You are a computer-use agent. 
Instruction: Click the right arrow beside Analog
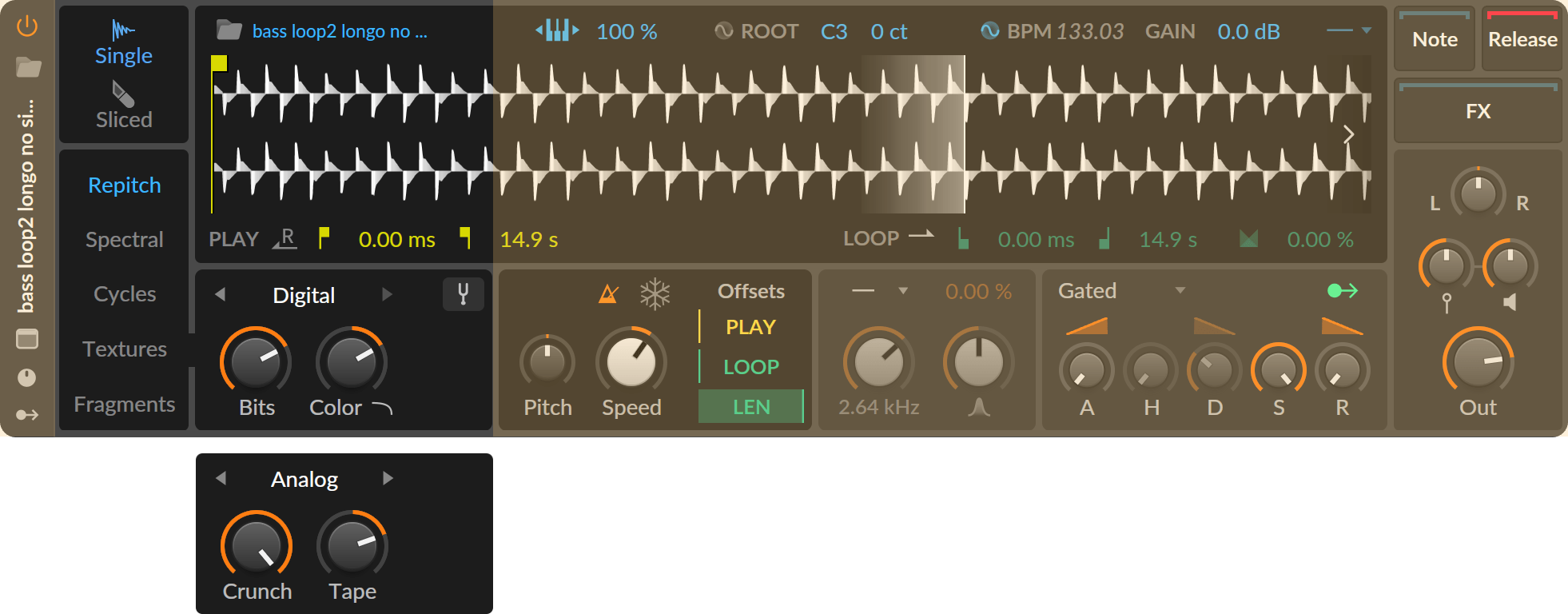click(388, 478)
